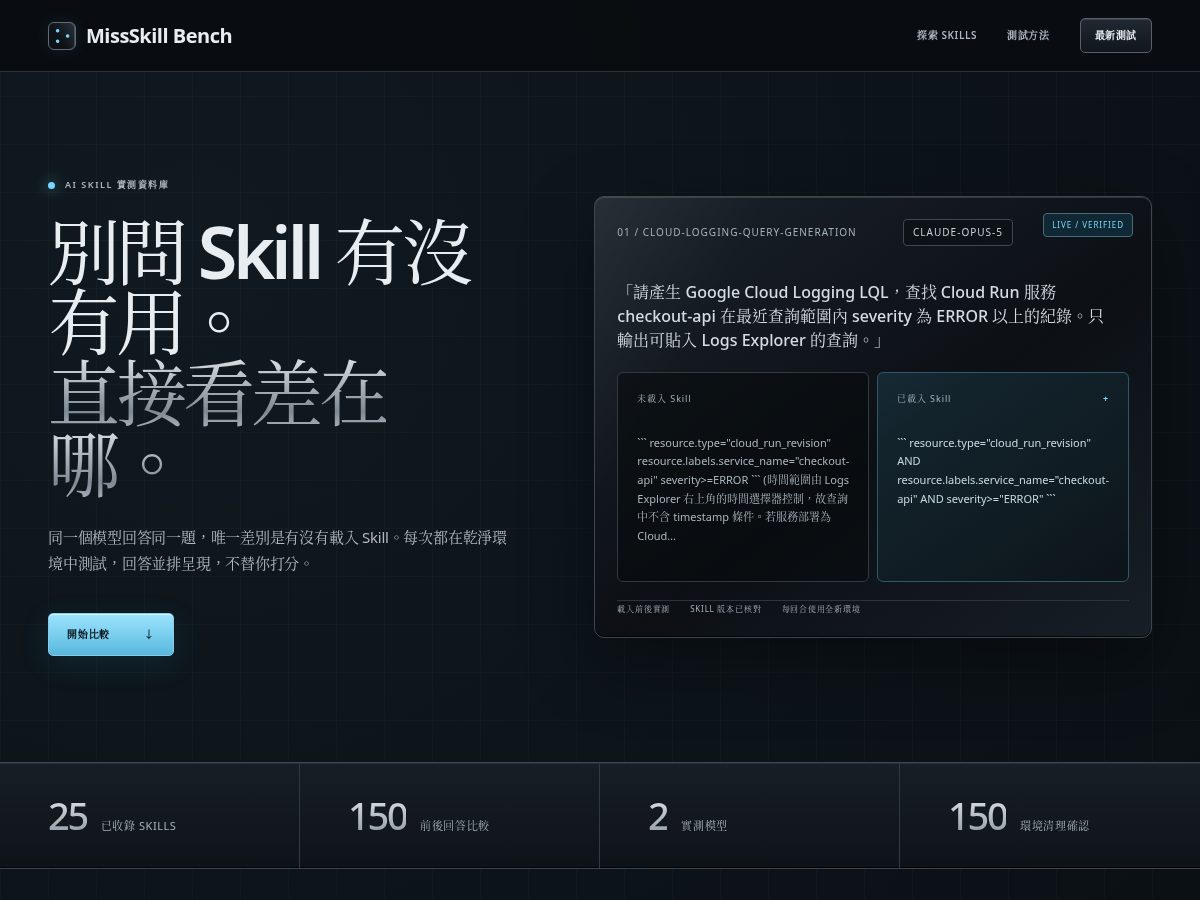Click the 別問 Skill 有沒有用 headline
The height and width of the screenshot is (900, 1200).
point(260,288)
